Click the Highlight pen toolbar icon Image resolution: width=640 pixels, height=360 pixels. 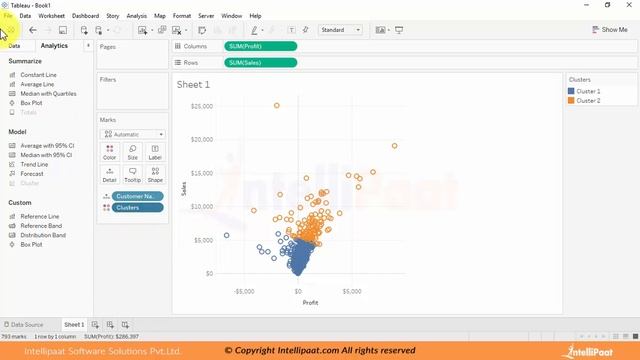pyautogui.click(x=254, y=30)
